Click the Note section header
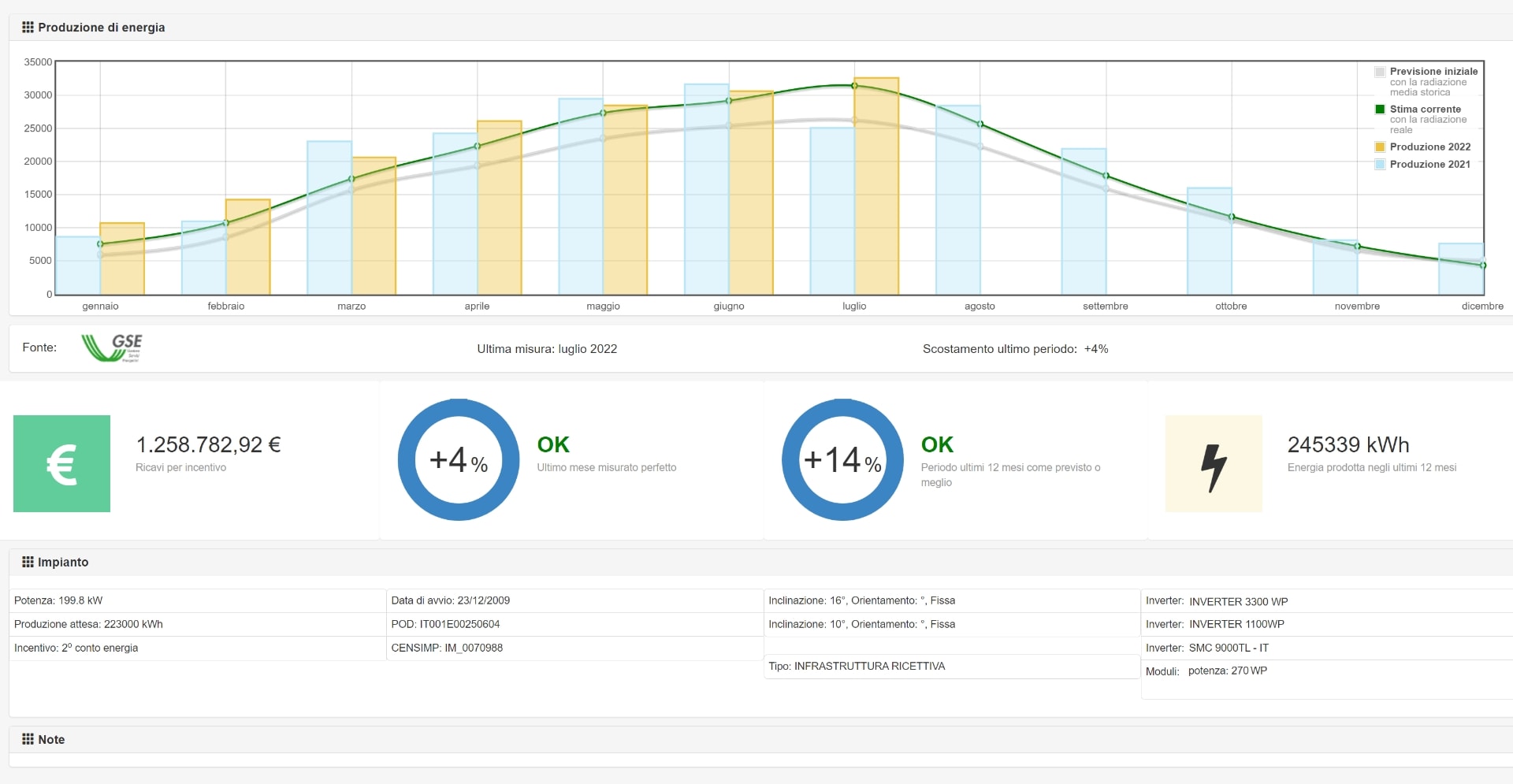Image resolution: width=1513 pixels, height=784 pixels. tap(760, 739)
